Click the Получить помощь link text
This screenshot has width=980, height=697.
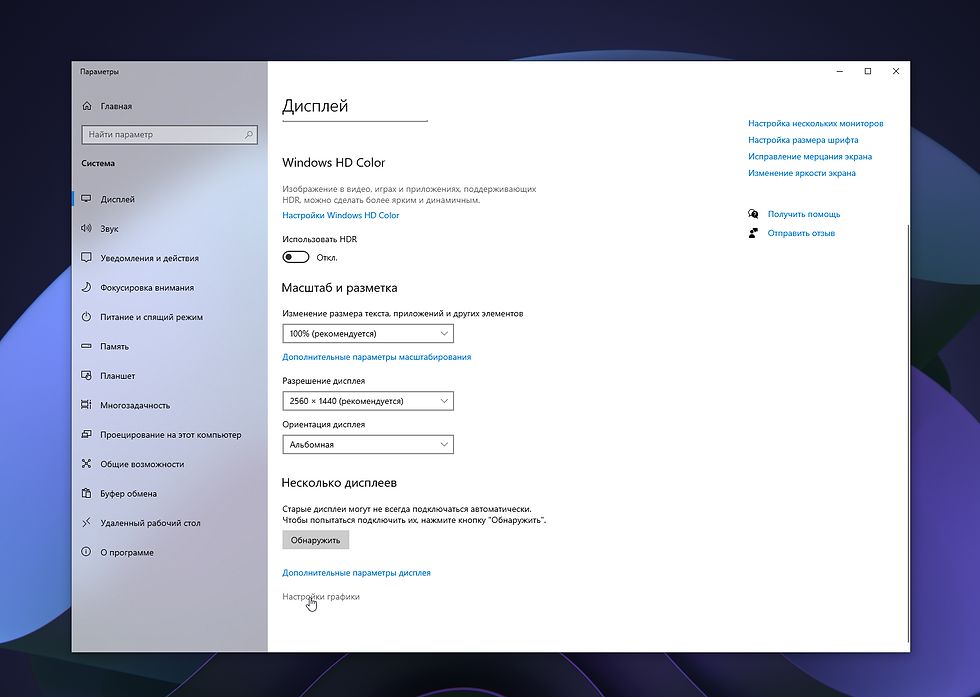point(804,214)
